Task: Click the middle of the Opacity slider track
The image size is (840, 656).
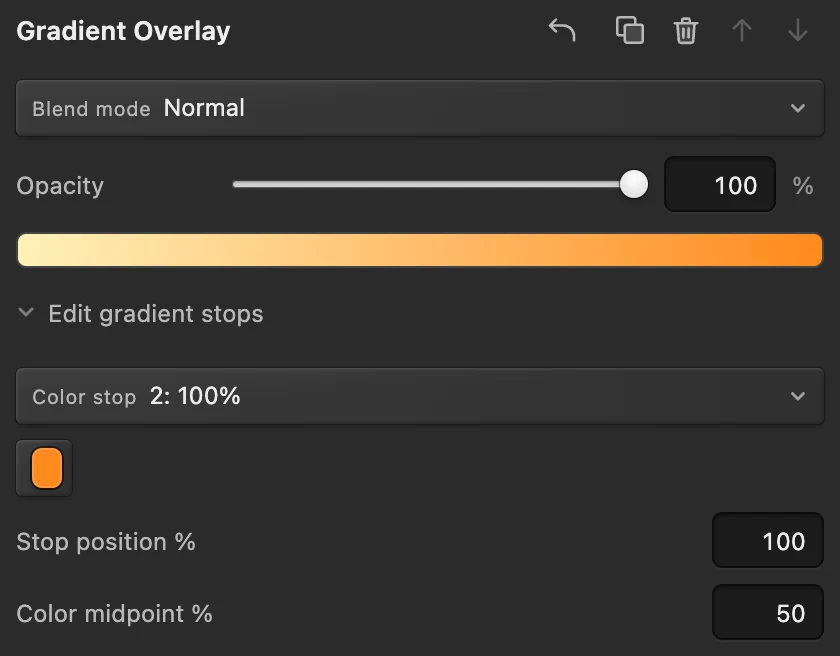Action: pos(433,184)
